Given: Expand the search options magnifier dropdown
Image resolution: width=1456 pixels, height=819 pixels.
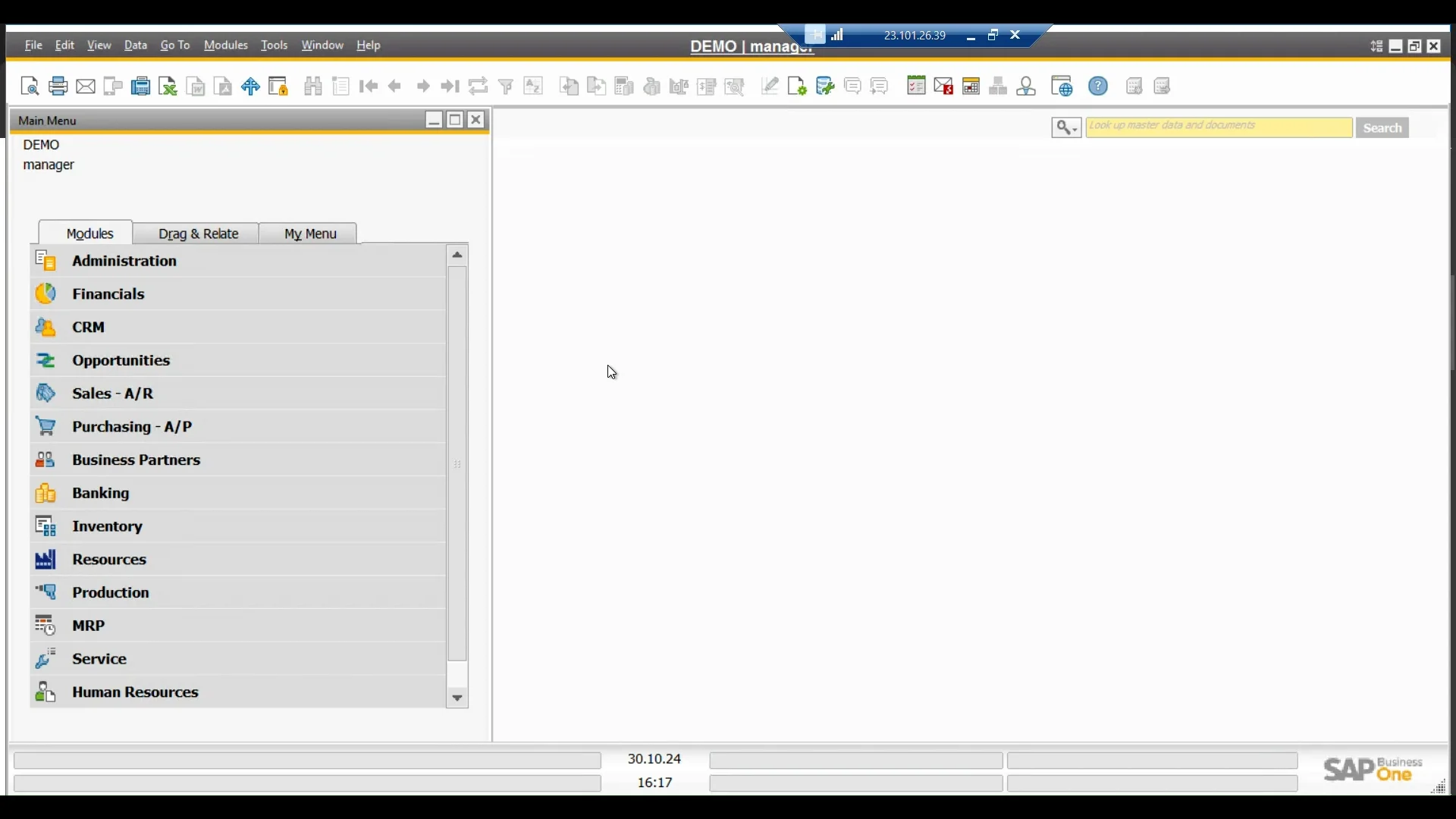Looking at the screenshot, I should [1066, 128].
